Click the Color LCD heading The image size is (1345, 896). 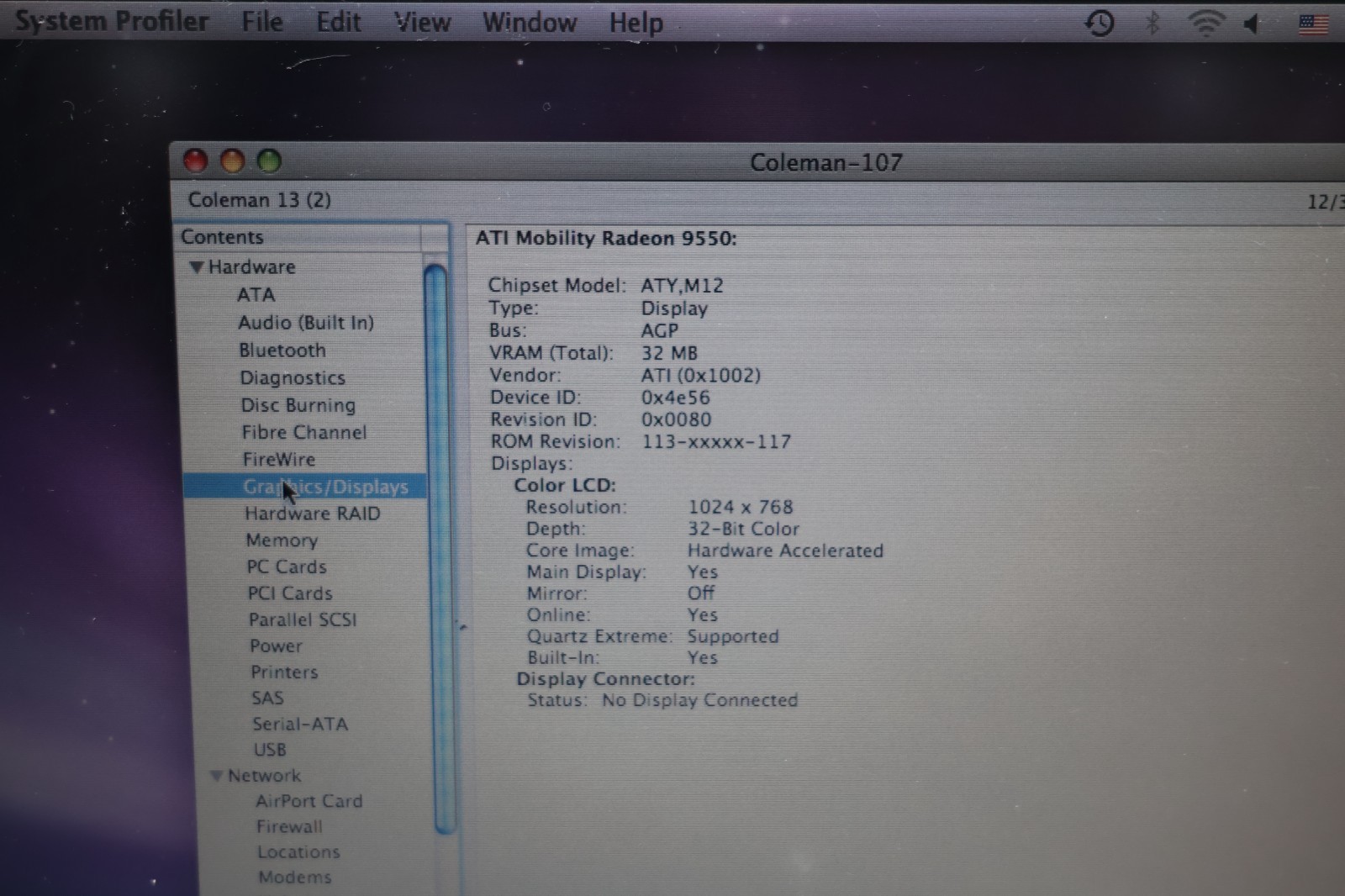tap(565, 486)
